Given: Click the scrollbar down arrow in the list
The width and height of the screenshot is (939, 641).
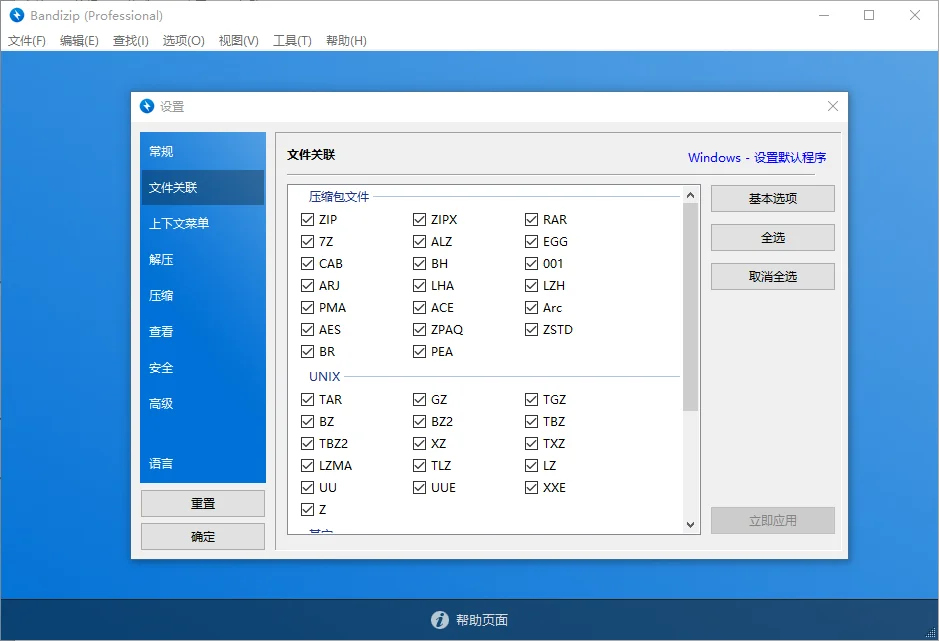Looking at the screenshot, I should tap(691, 524).
